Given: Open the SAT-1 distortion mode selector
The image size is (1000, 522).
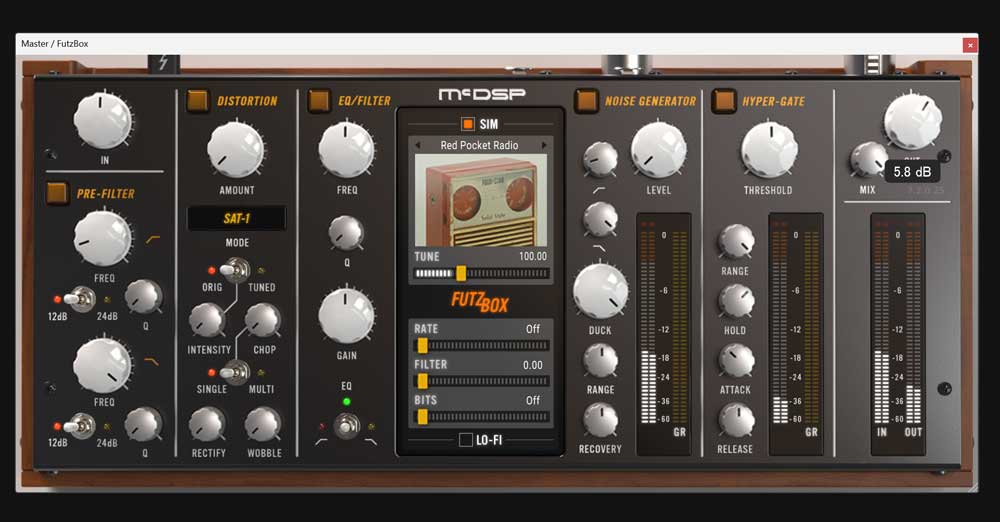Looking at the screenshot, I should click(236, 218).
